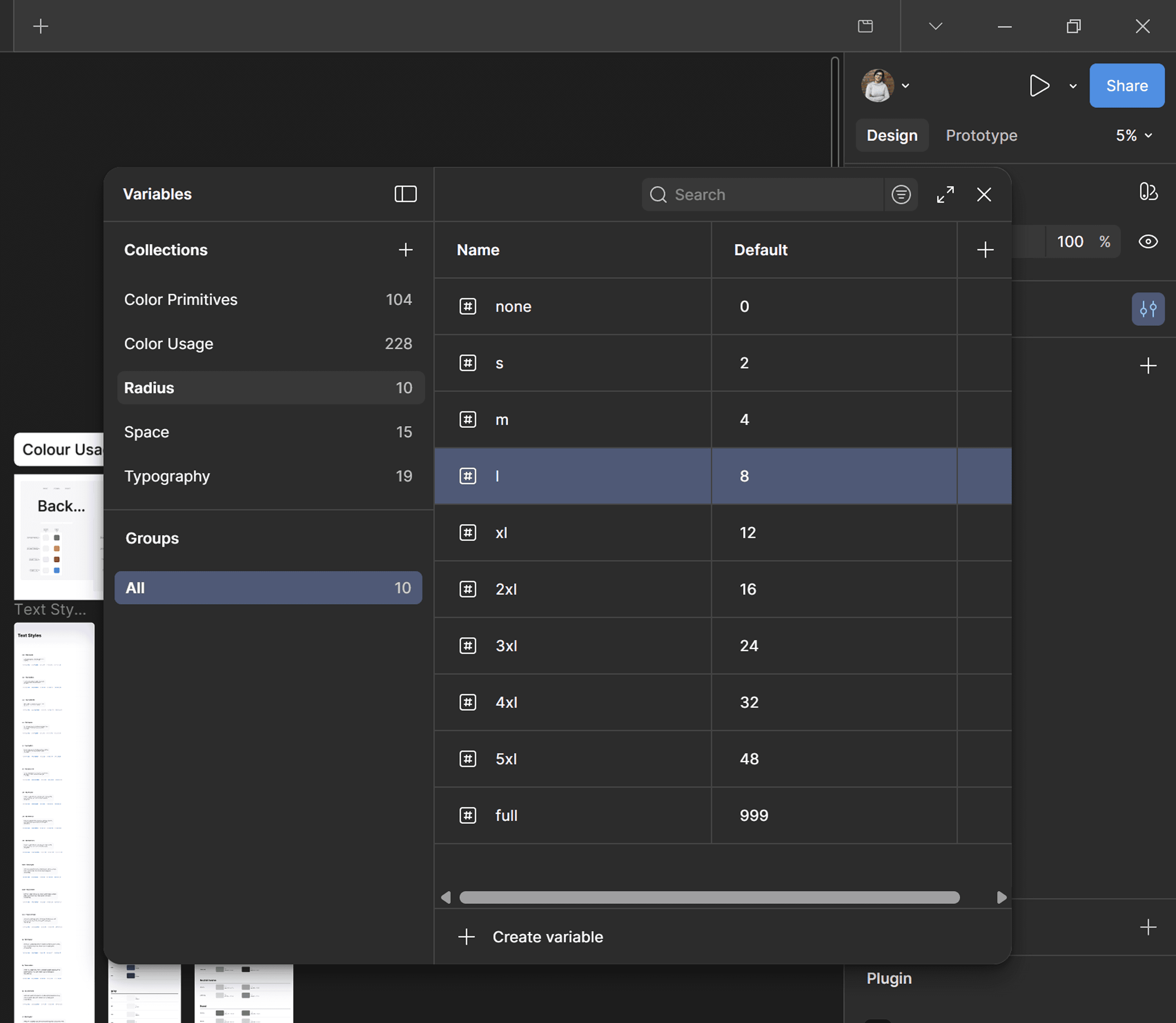
Task: Add a new mode column
Action: coord(985,249)
